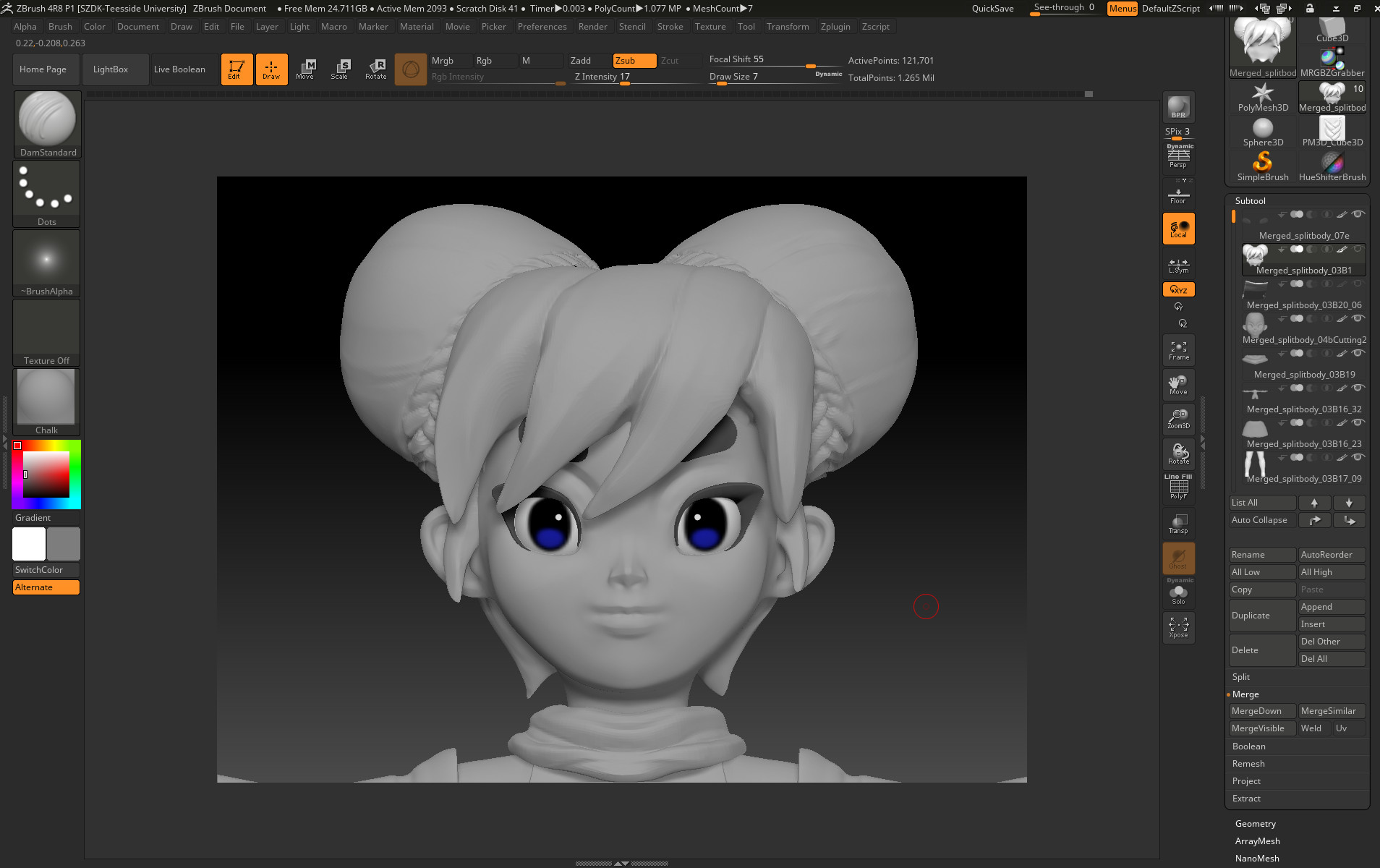
Task: Open the Preferences menu
Action: coord(542,27)
